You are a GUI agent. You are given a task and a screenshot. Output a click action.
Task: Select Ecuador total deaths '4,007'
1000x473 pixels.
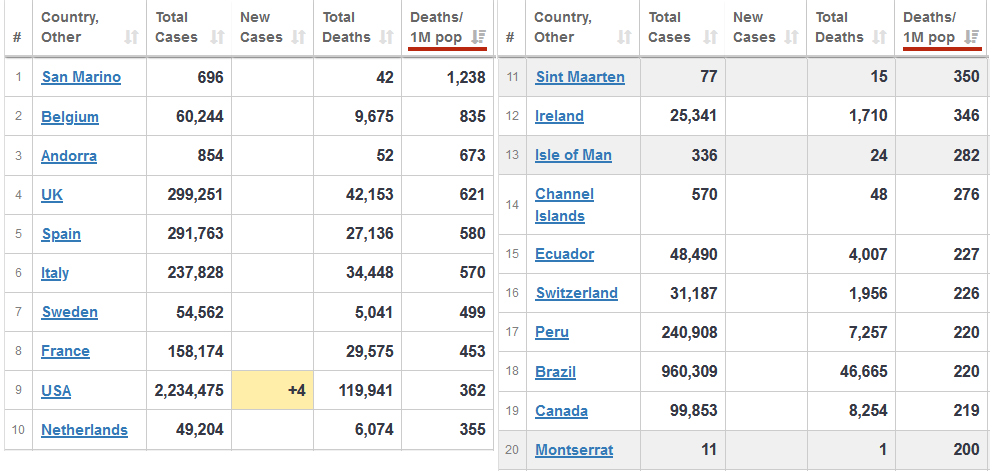coord(868,254)
